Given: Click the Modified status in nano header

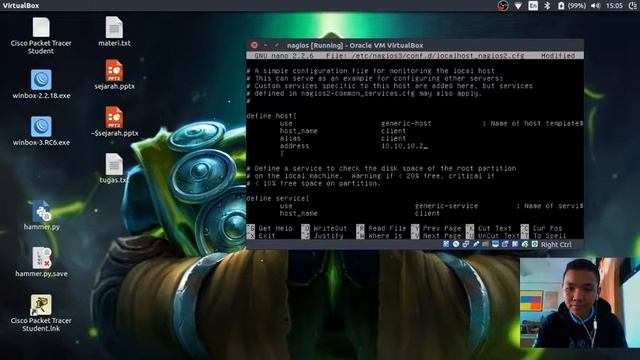Looking at the screenshot, I should [x=558, y=56].
